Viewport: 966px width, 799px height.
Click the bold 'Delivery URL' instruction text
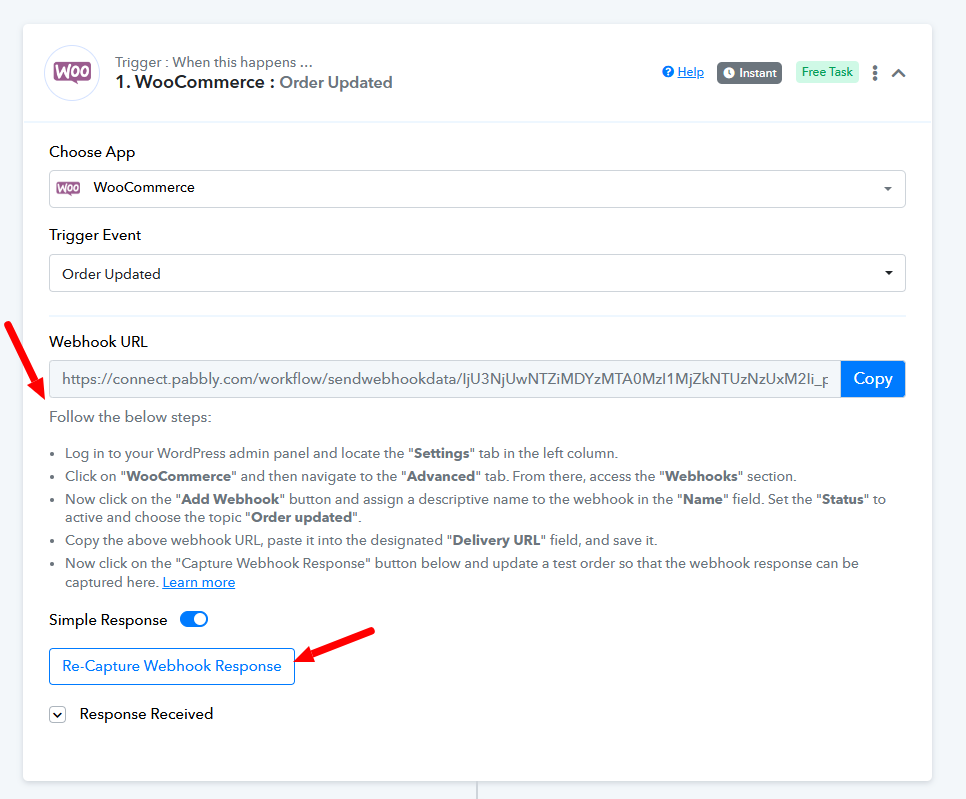tap(497, 540)
